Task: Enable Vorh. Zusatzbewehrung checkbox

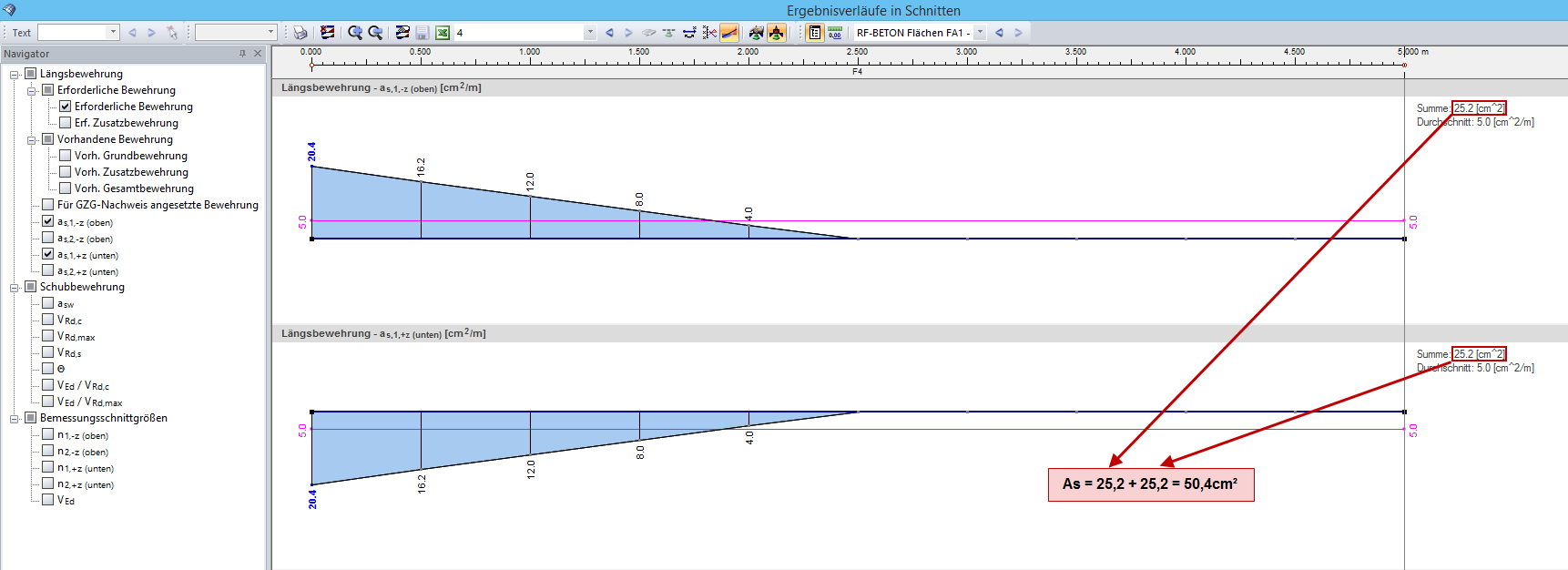Action: (x=66, y=172)
